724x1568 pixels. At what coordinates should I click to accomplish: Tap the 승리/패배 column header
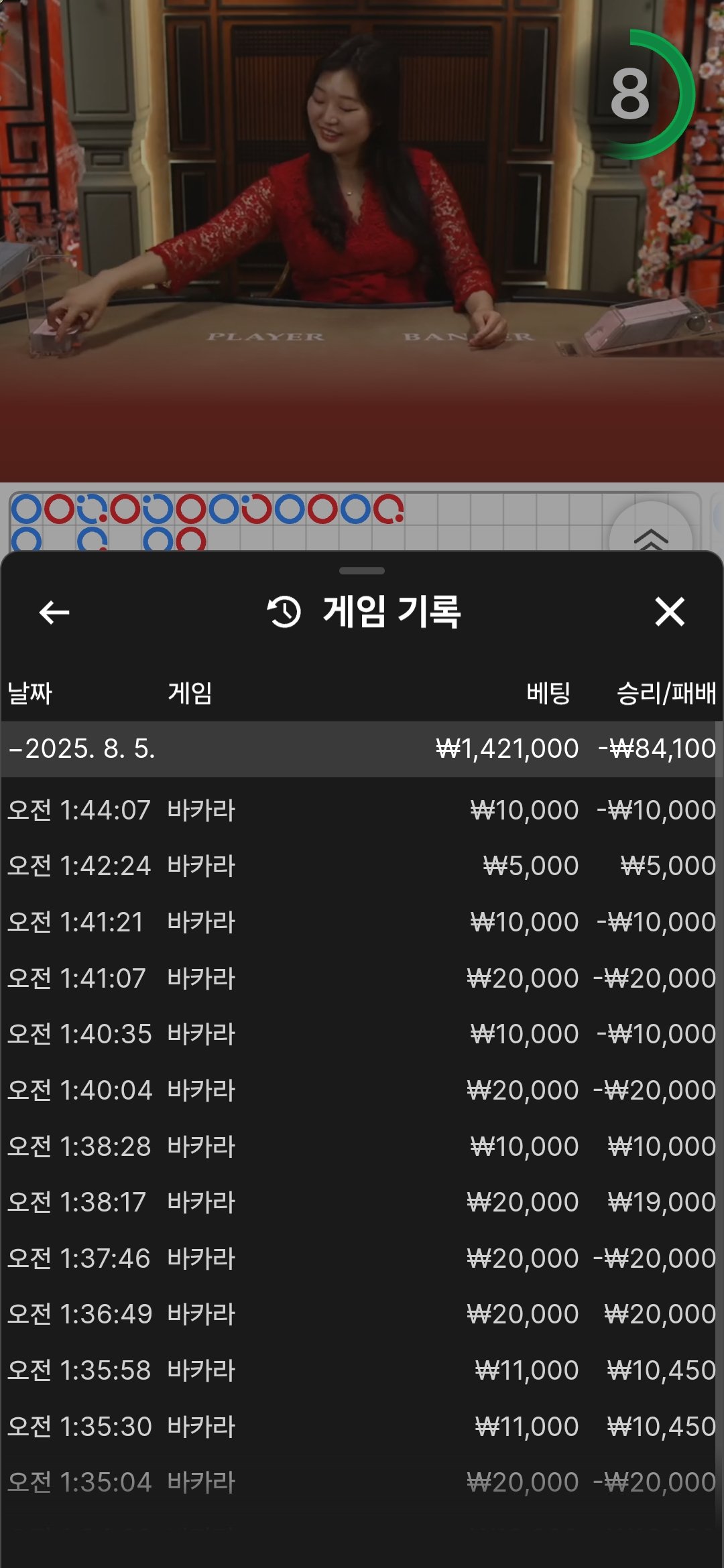666,693
